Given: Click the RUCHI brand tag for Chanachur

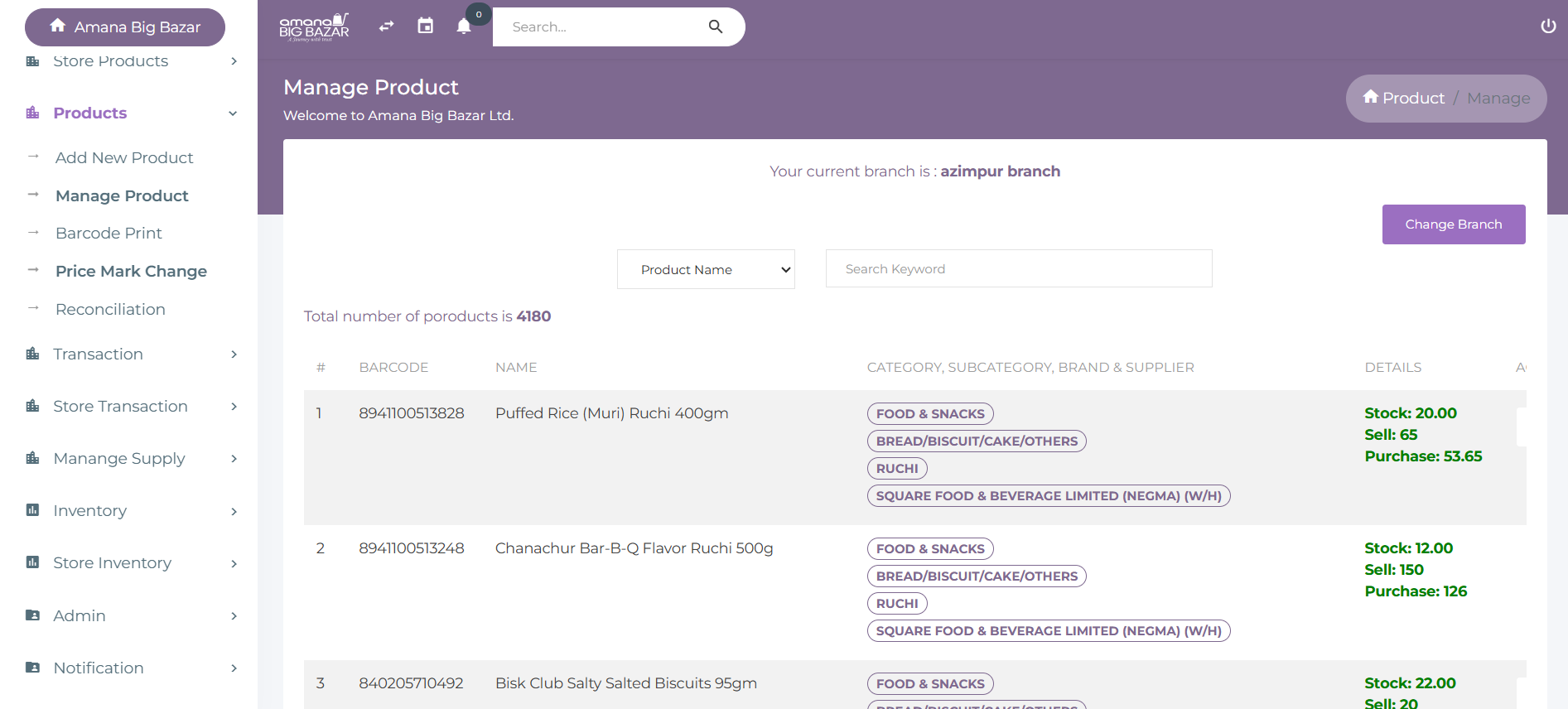Looking at the screenshot, I should tap(897, 603).
